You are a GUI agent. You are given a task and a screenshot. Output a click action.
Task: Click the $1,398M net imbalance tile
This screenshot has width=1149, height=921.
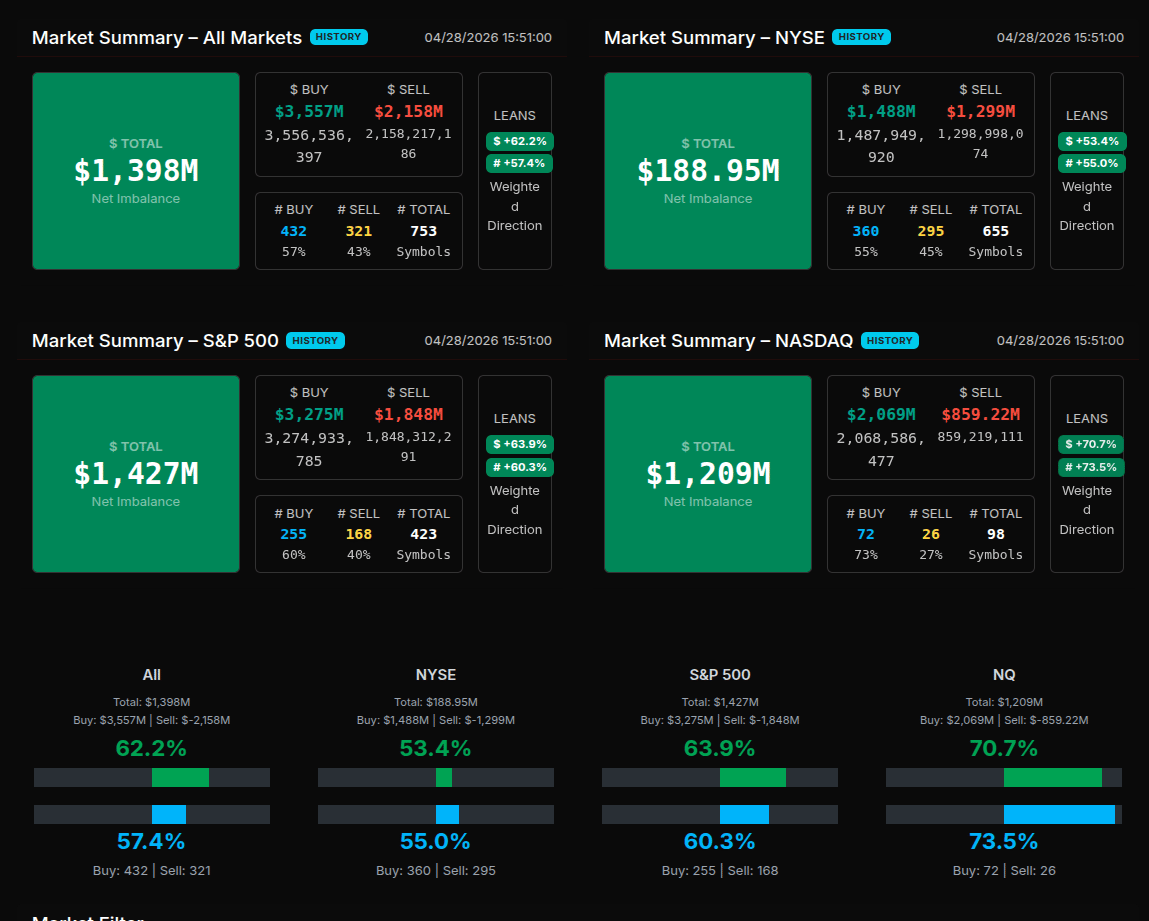[136, 171]
